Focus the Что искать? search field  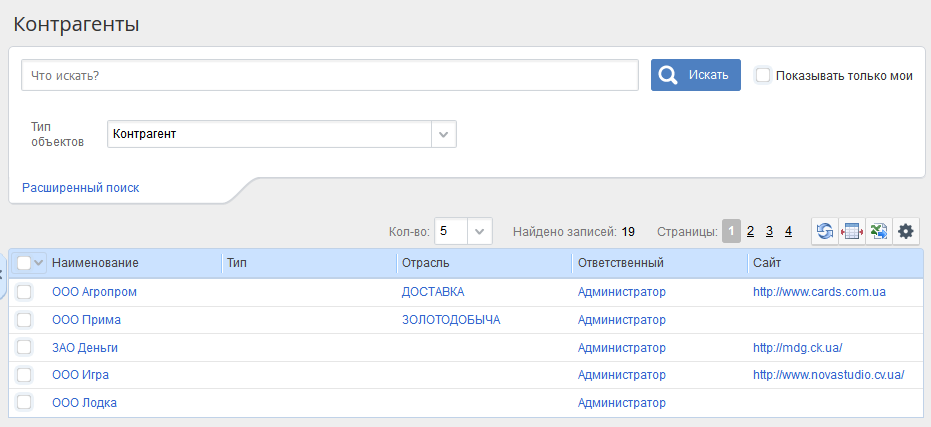330,75
